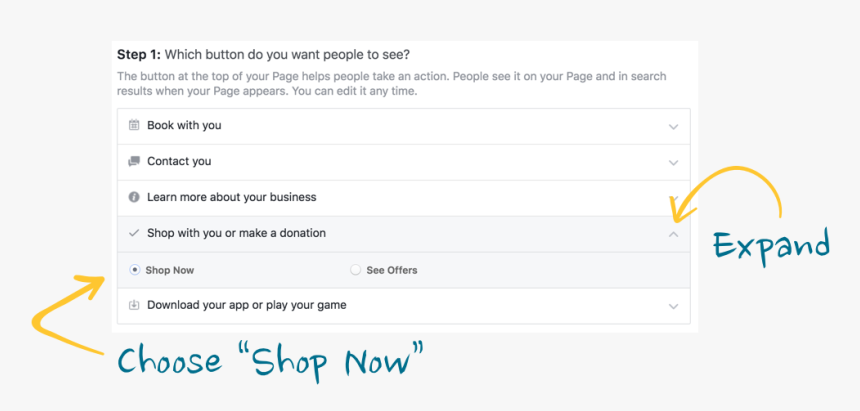Expand the Learn more about your business chevron

pyautogui.click(x=675, y=198)
